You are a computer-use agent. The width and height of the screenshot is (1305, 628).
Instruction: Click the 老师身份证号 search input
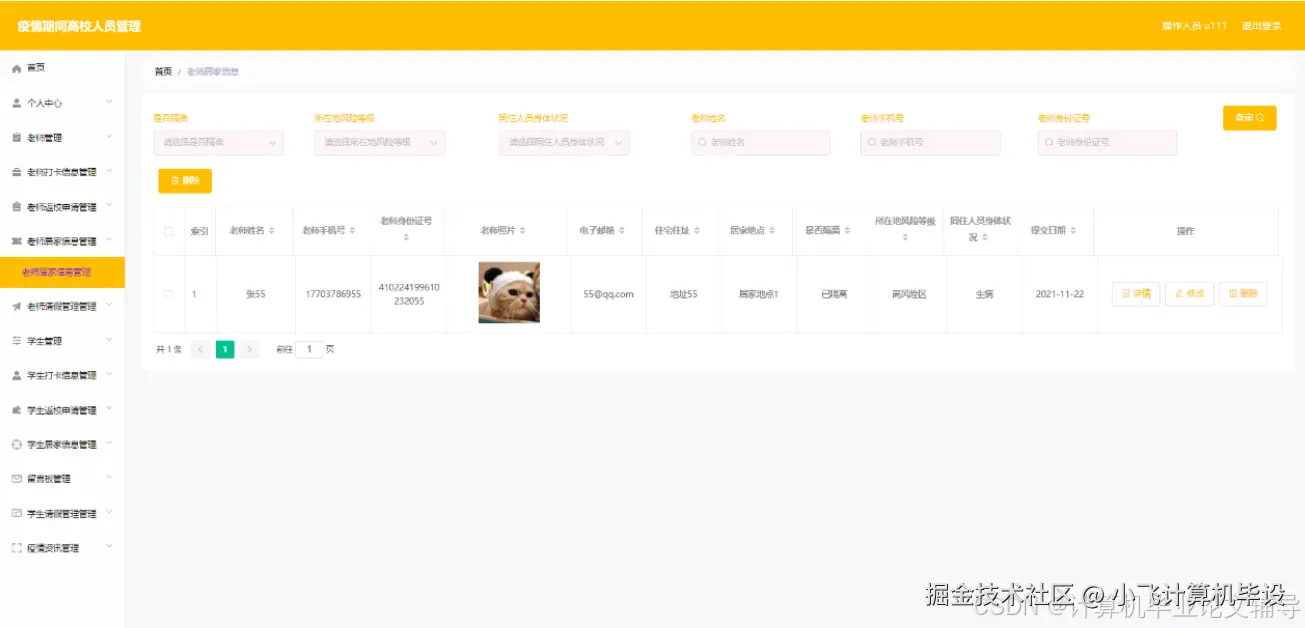tap(1107, 143)
